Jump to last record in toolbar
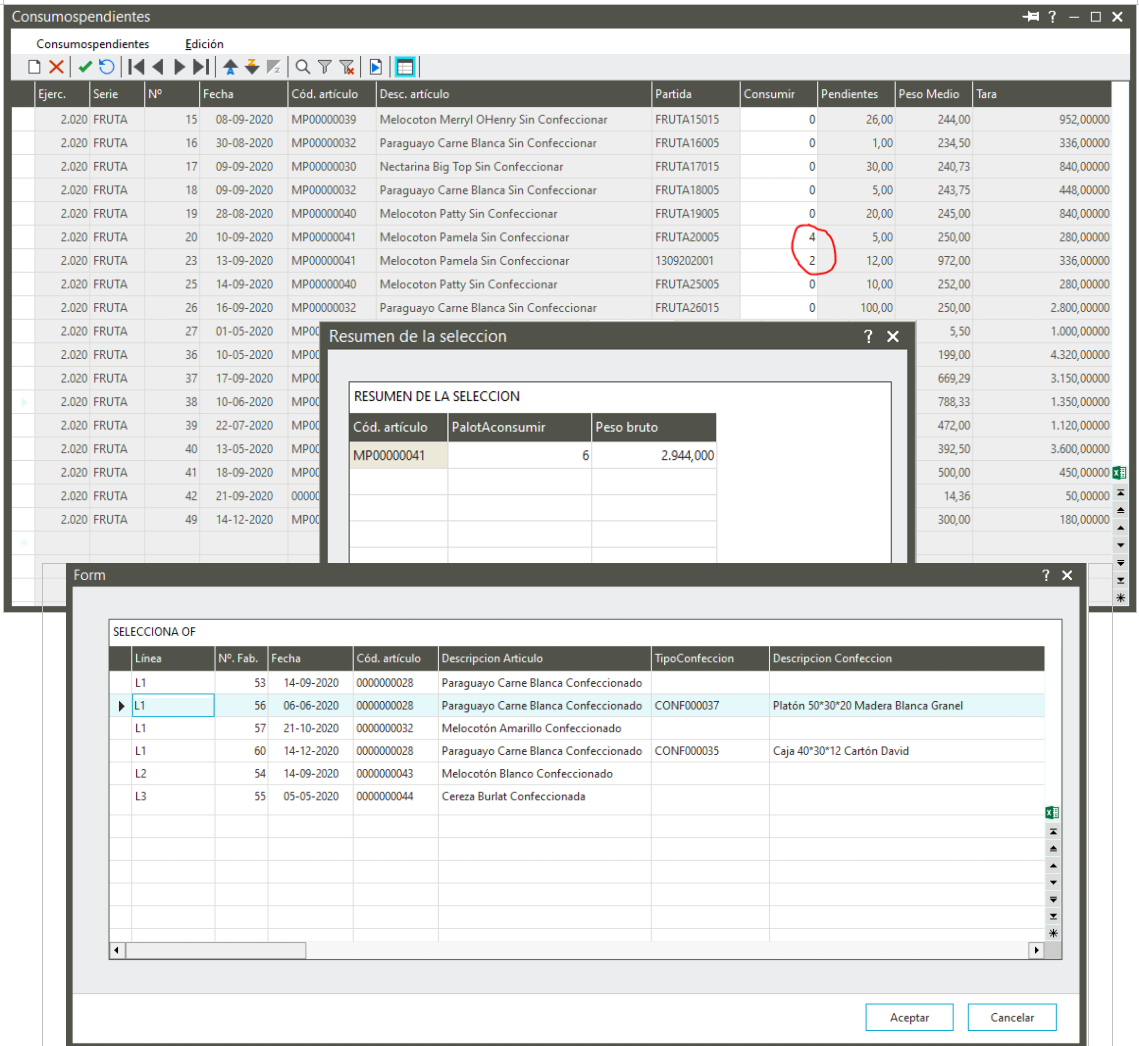 [201, 67]
